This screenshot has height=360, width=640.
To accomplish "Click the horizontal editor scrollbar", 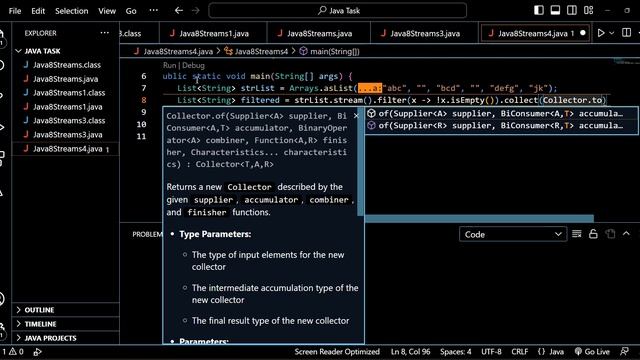I will pyautogui.click(x=479, y=219).
